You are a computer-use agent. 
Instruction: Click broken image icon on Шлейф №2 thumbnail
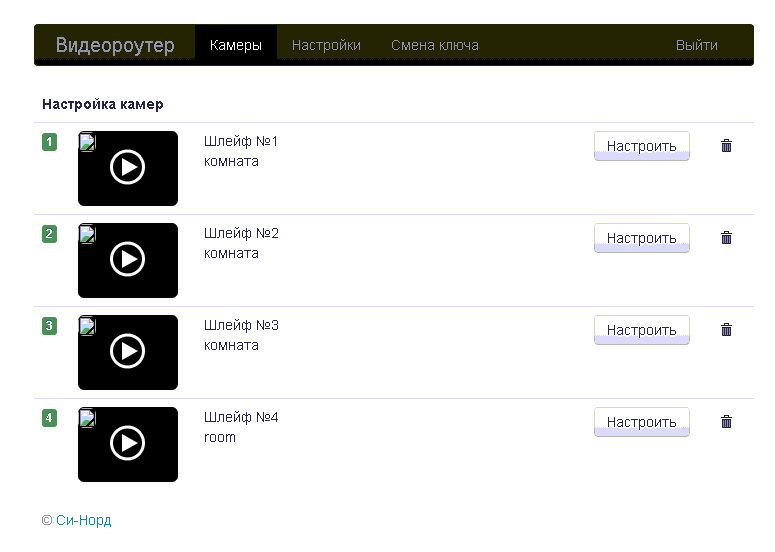[87, 234]
